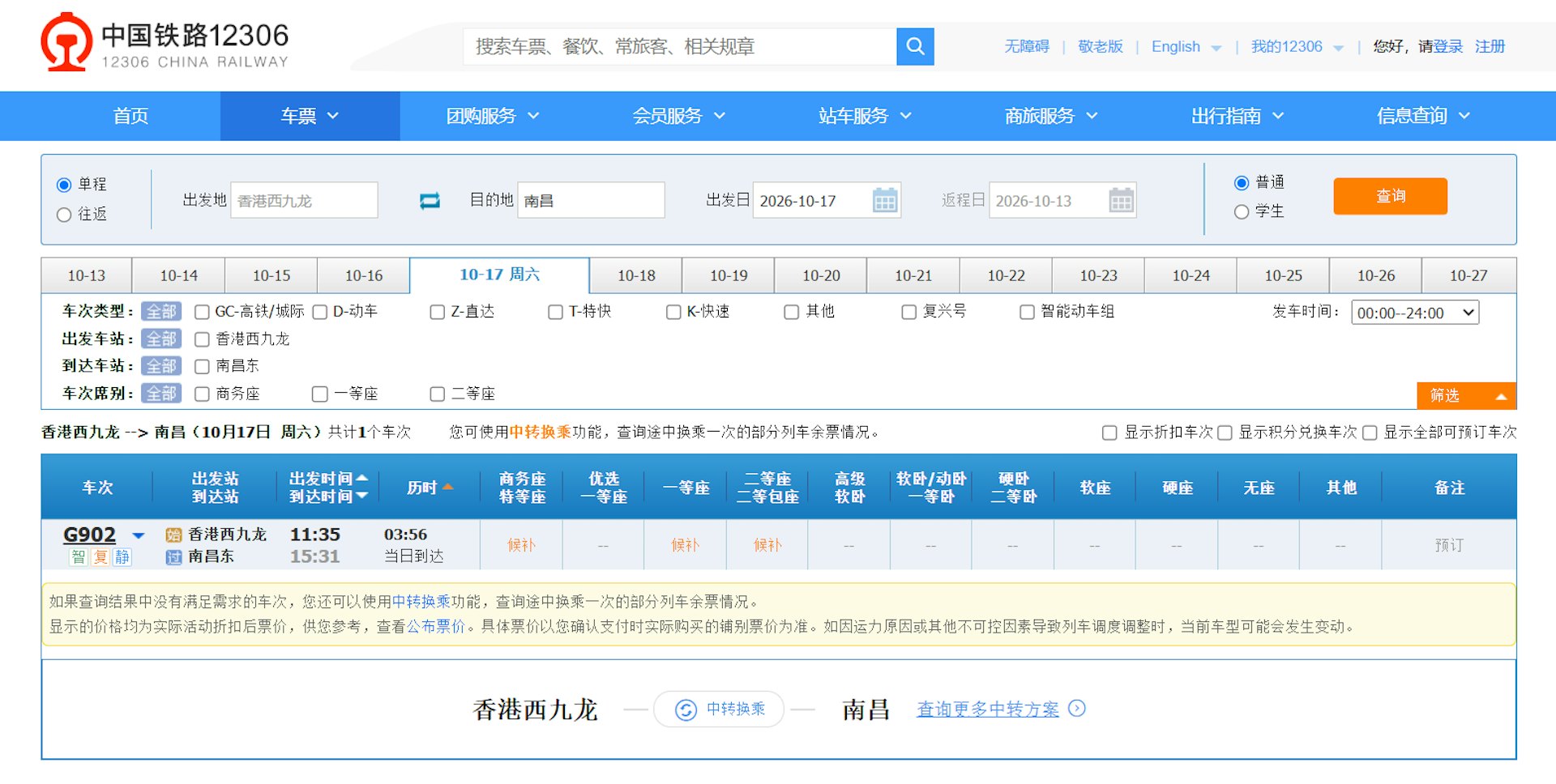Viewport: 1556px width, 784px height.
Task: Tick 显示折扣车次 checkbox
Action: 1109,432
